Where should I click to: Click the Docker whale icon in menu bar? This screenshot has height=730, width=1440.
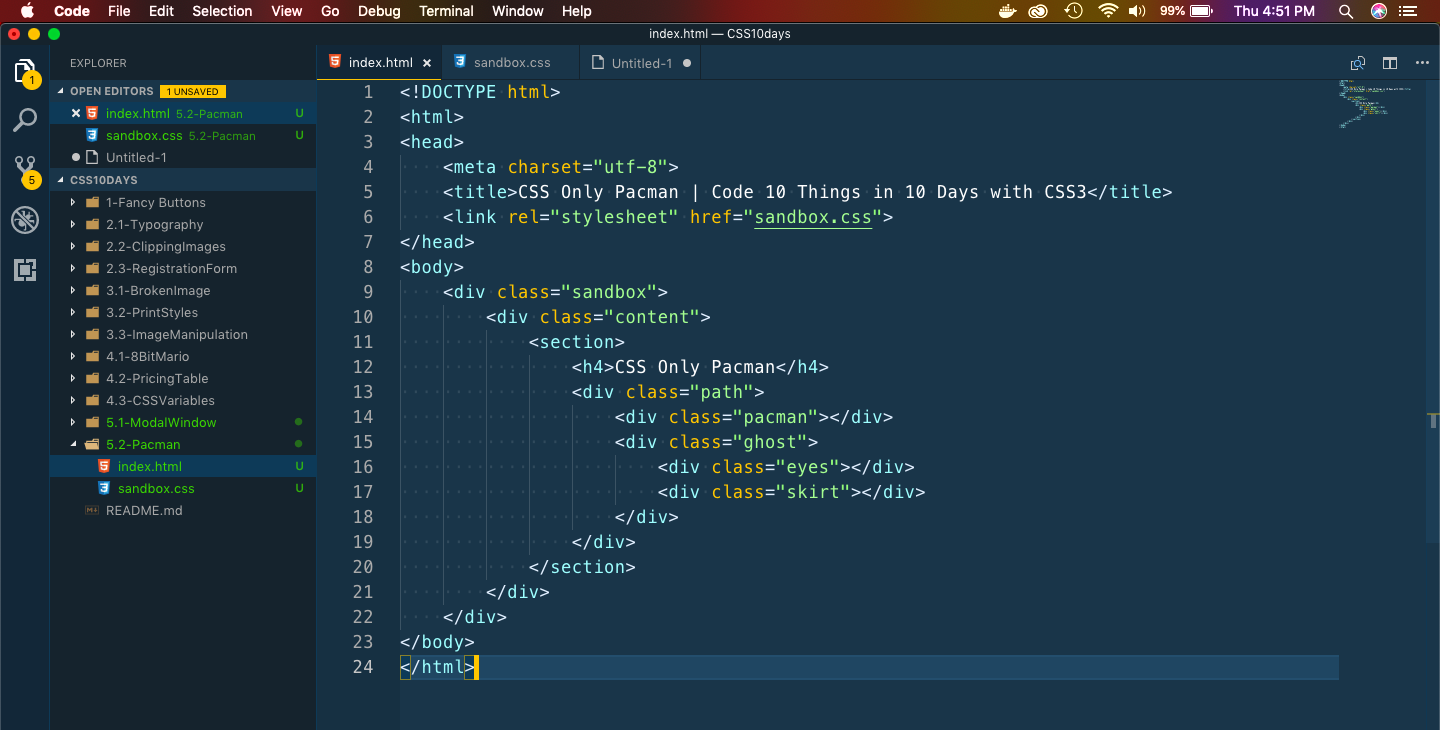1007,11
